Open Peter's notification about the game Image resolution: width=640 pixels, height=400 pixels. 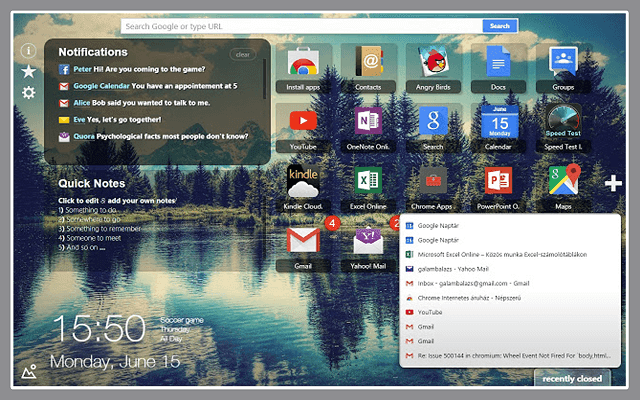tap(153, 70)
